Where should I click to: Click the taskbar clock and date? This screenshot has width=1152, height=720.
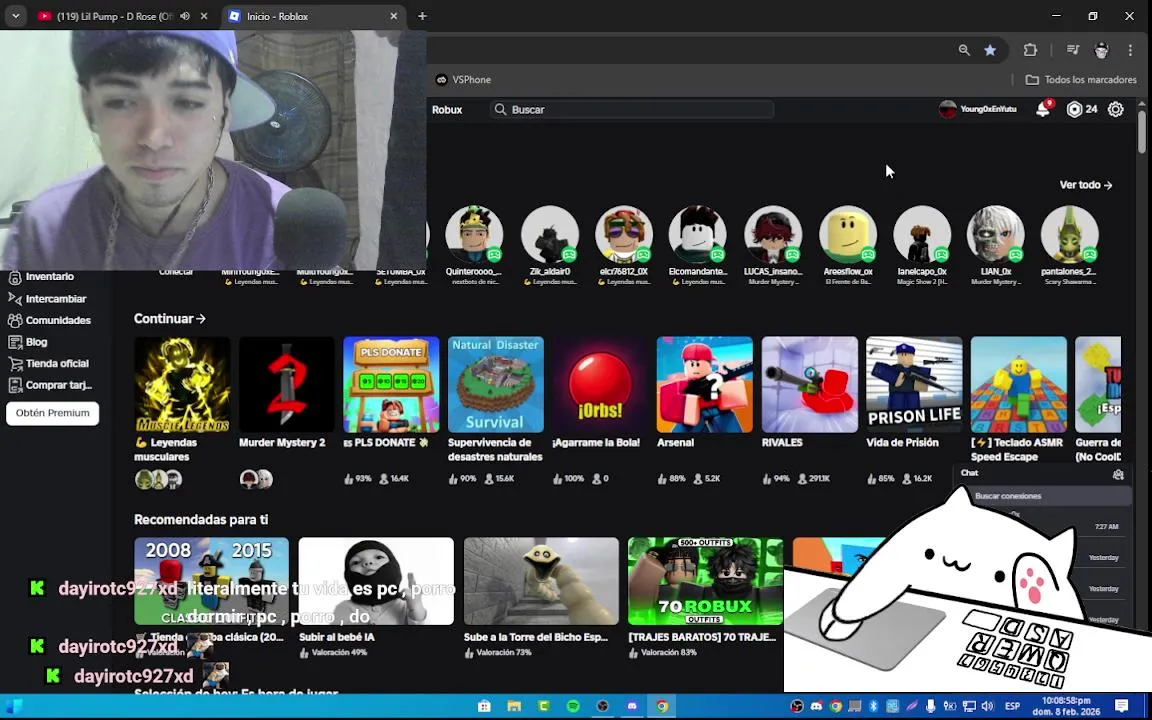pos(1066,706)
